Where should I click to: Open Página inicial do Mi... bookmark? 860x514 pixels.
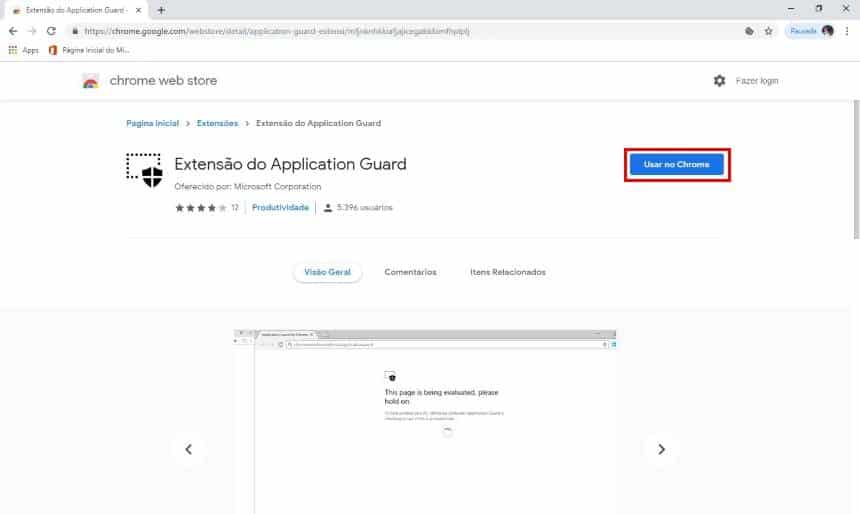coord(89,50)
